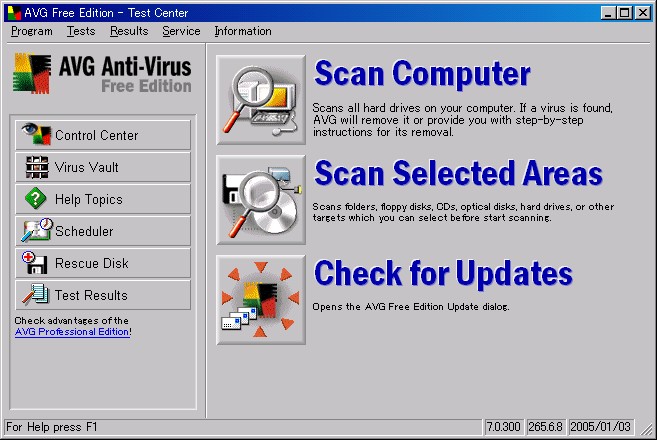This screenshot has height=440, width=657.
Task: Click the Scan Computer magnifier icon button
Action: [x=261, y=100]
